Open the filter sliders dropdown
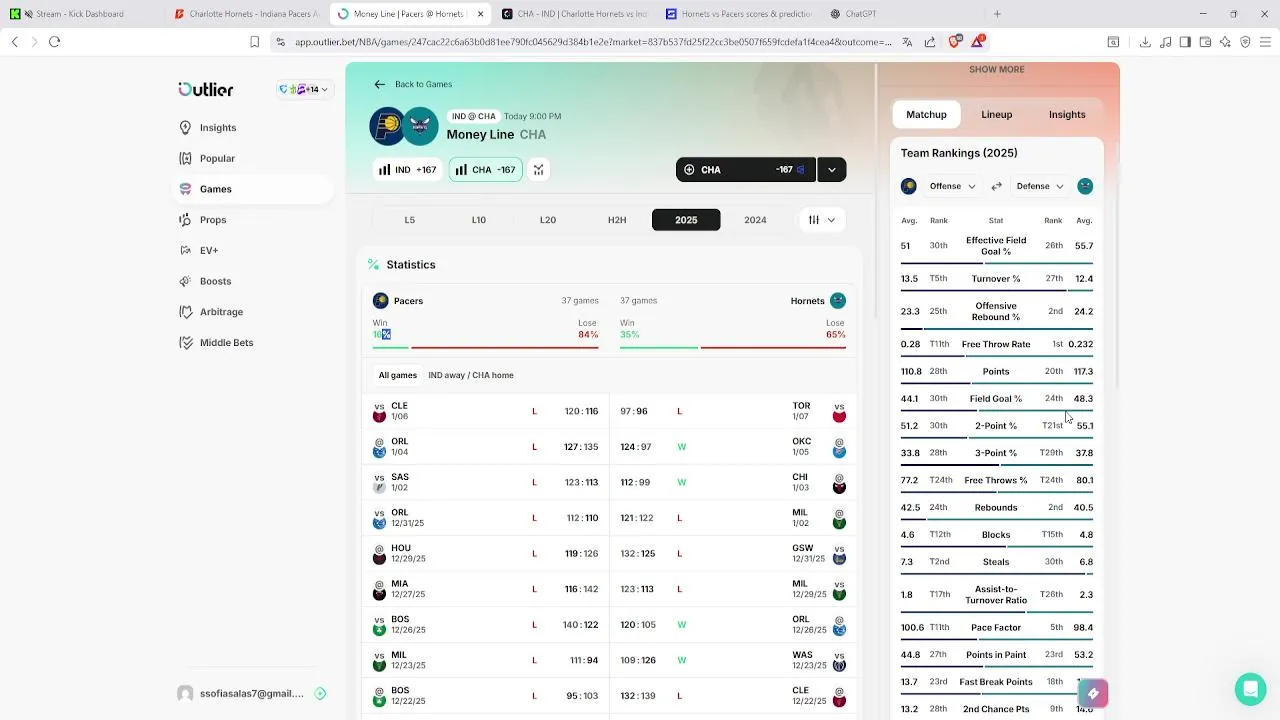Screen dimensions: 1280x720 tap(822, 220)
